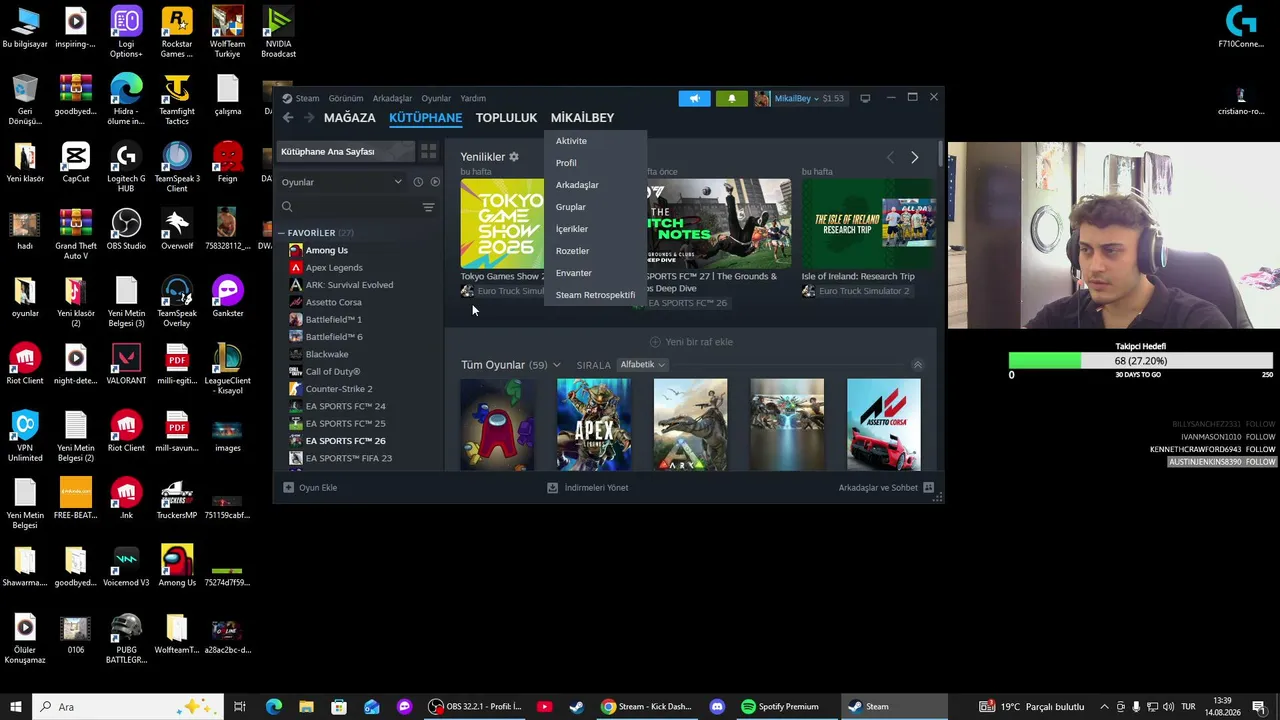Open Spotify Premium from the taskbar

(781, 707)
